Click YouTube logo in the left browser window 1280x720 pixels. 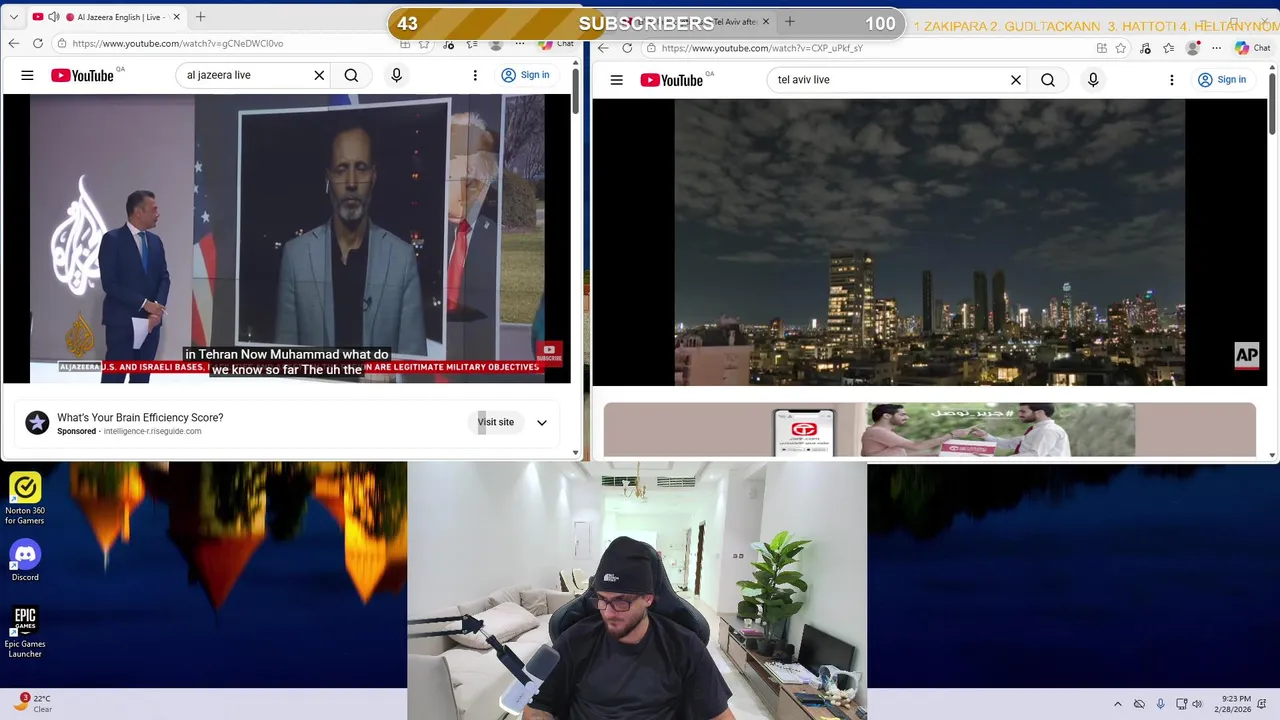coord(82,75)
